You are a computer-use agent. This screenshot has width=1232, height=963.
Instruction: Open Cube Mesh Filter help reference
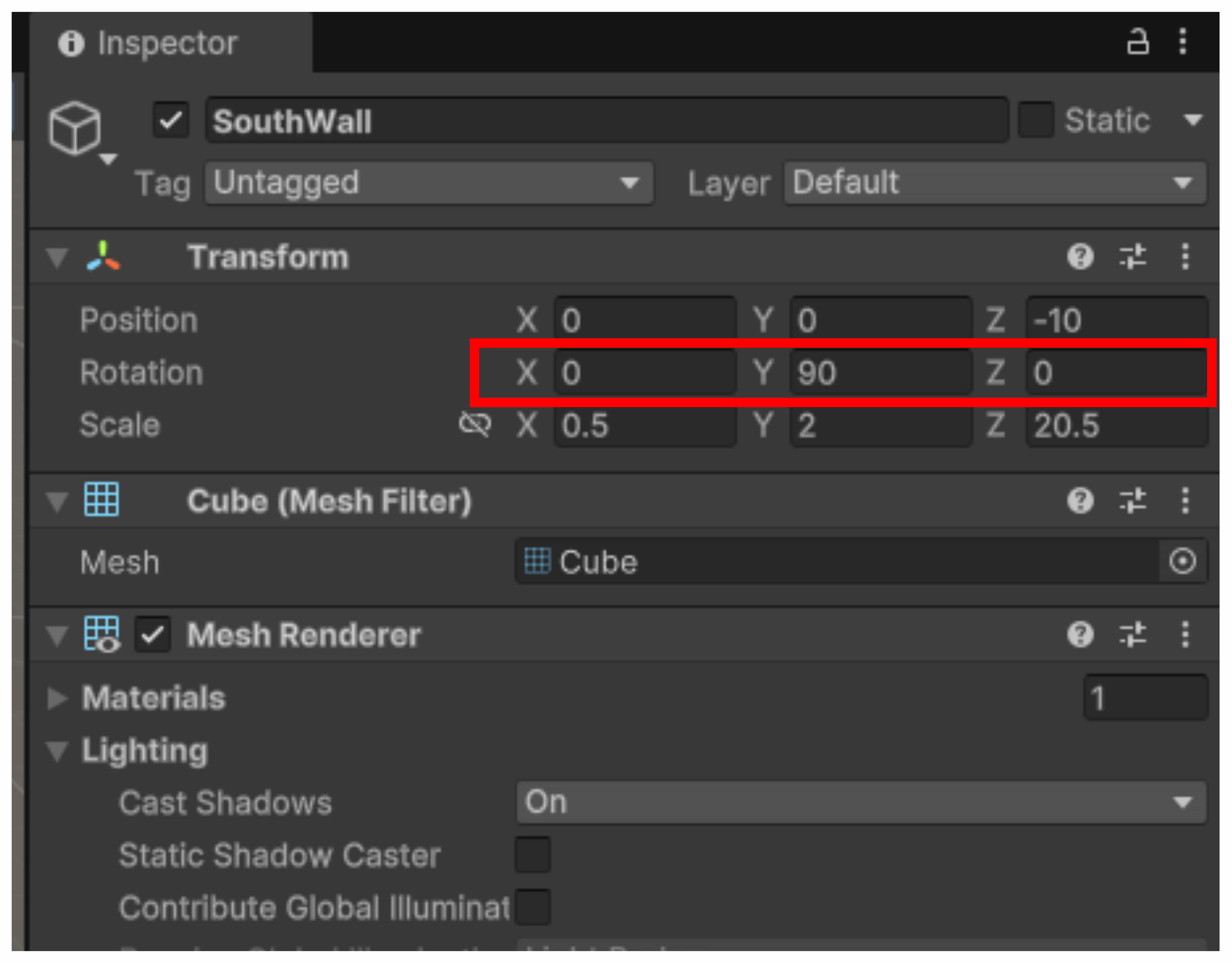coord(1080,501)
